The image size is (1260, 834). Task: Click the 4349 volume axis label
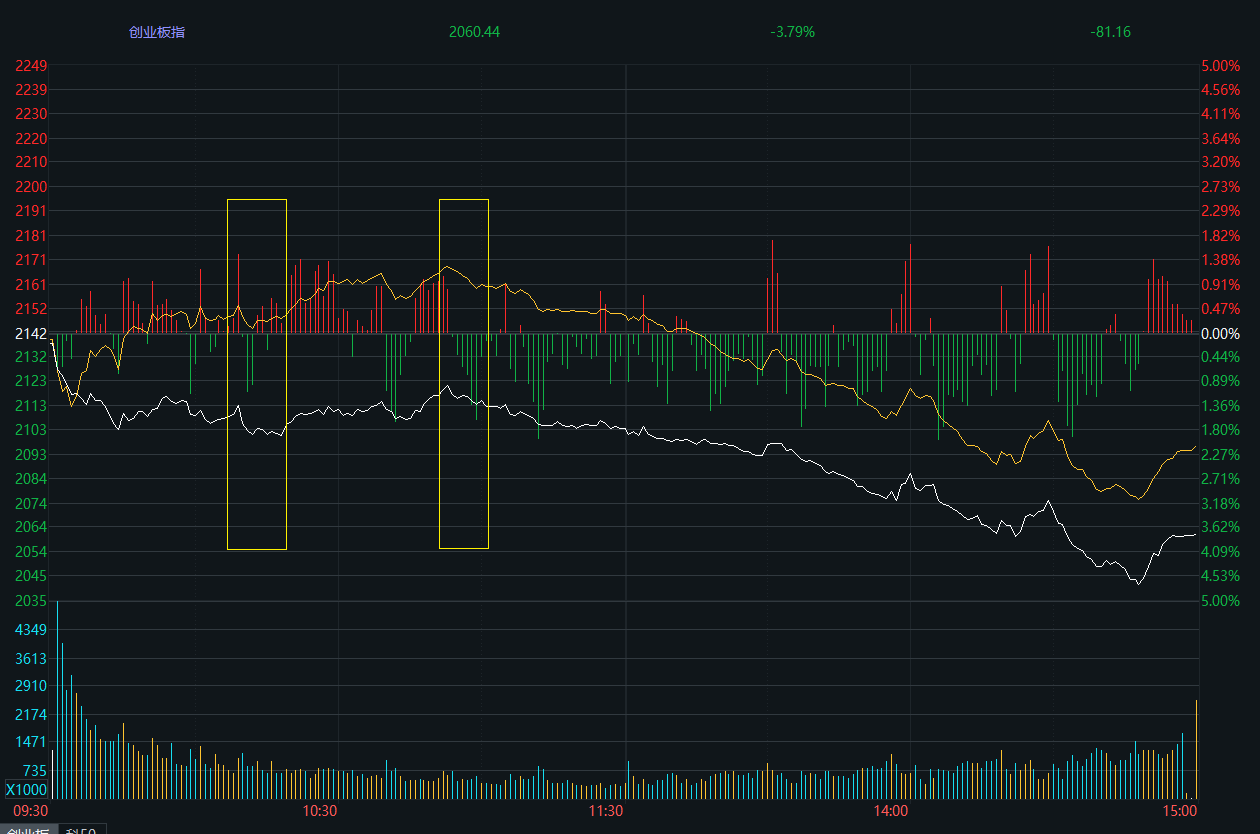pyautogui.click(x=31, y=630)
